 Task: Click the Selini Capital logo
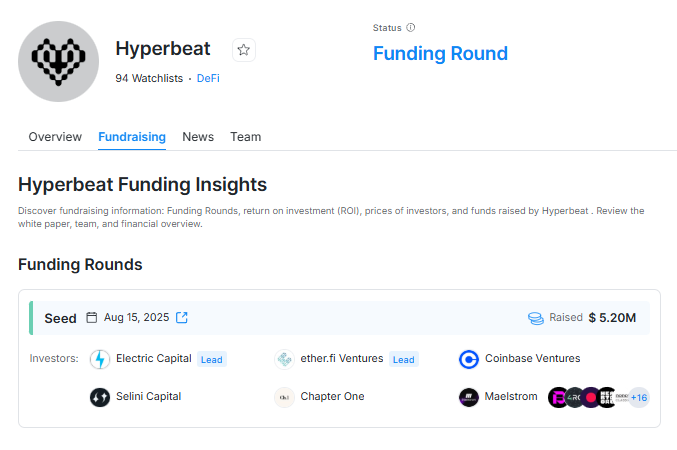[x=100, y=397]
